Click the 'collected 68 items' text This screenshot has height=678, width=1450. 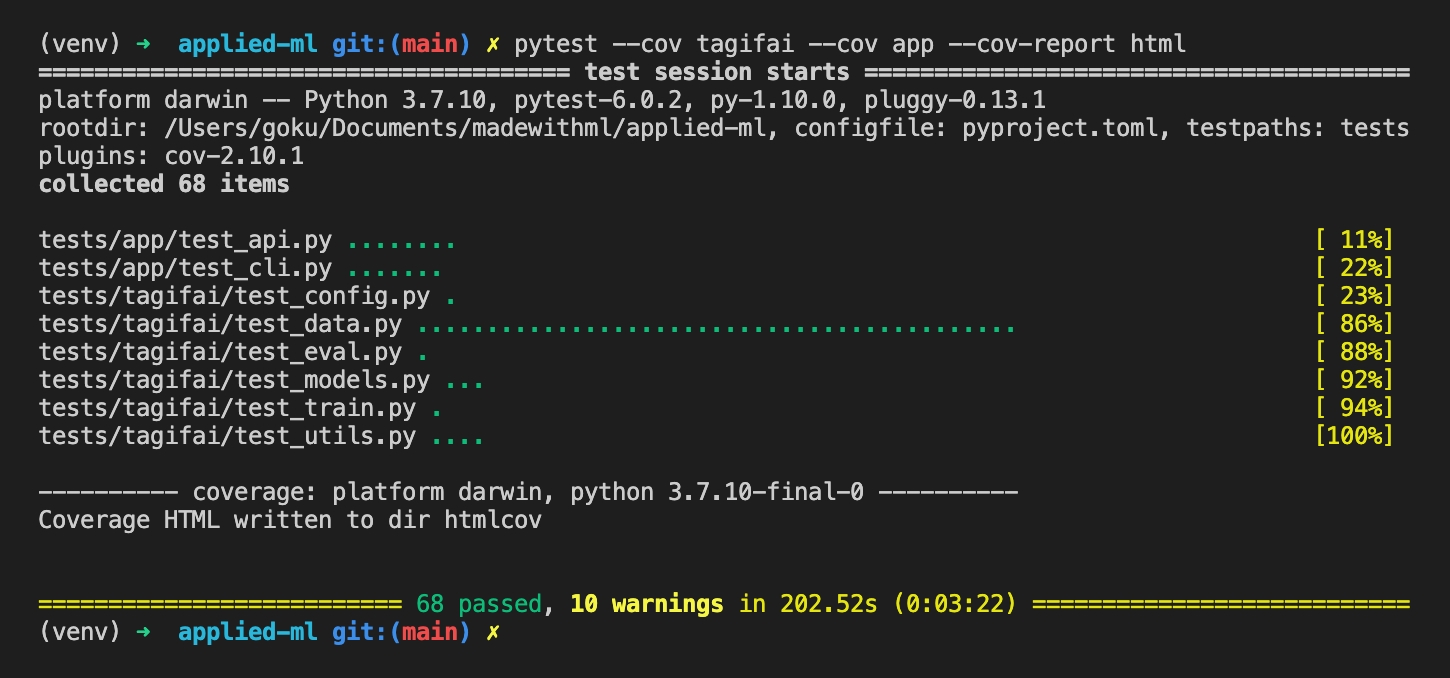click(164, 184)
